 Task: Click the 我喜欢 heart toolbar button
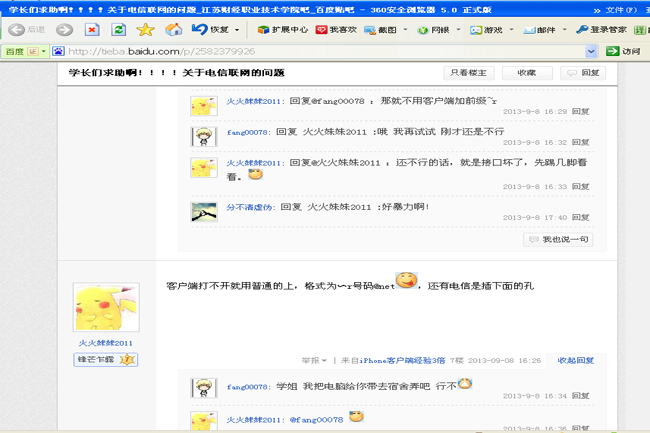point(337,30)
